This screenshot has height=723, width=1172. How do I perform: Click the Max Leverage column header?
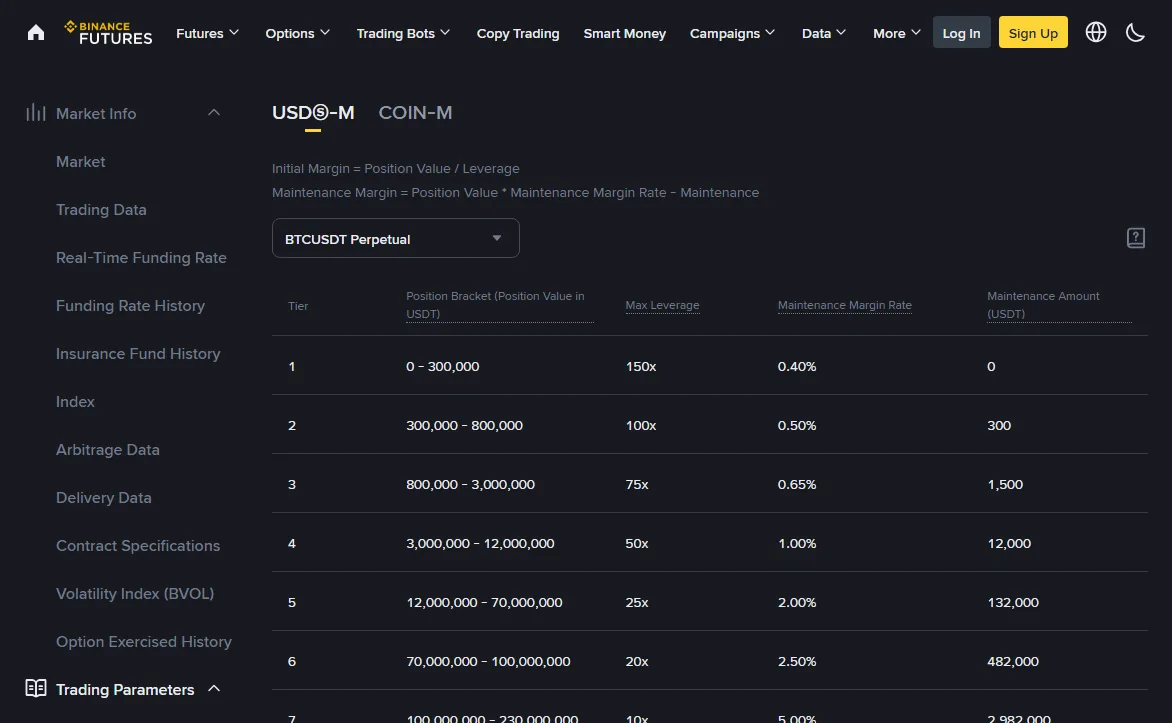pos(662,305)
